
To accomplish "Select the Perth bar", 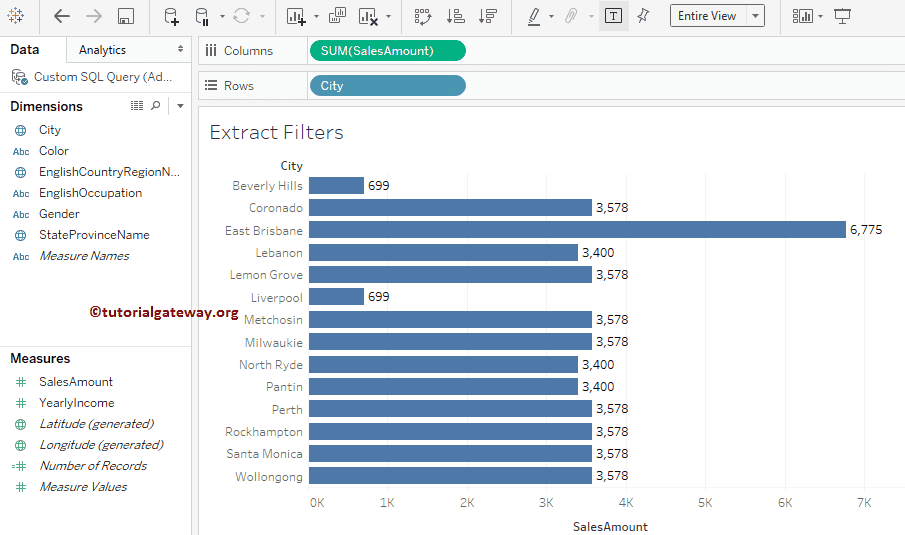I will pyautogui.click(x=450, y=409).
